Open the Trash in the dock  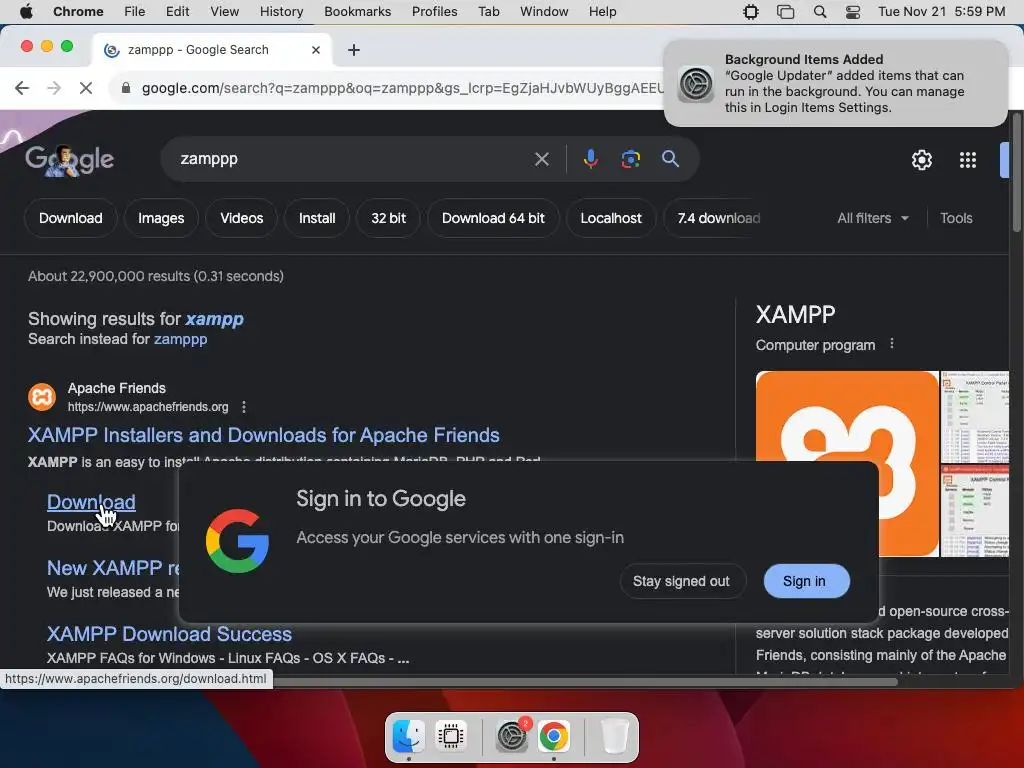click(614, 736)
